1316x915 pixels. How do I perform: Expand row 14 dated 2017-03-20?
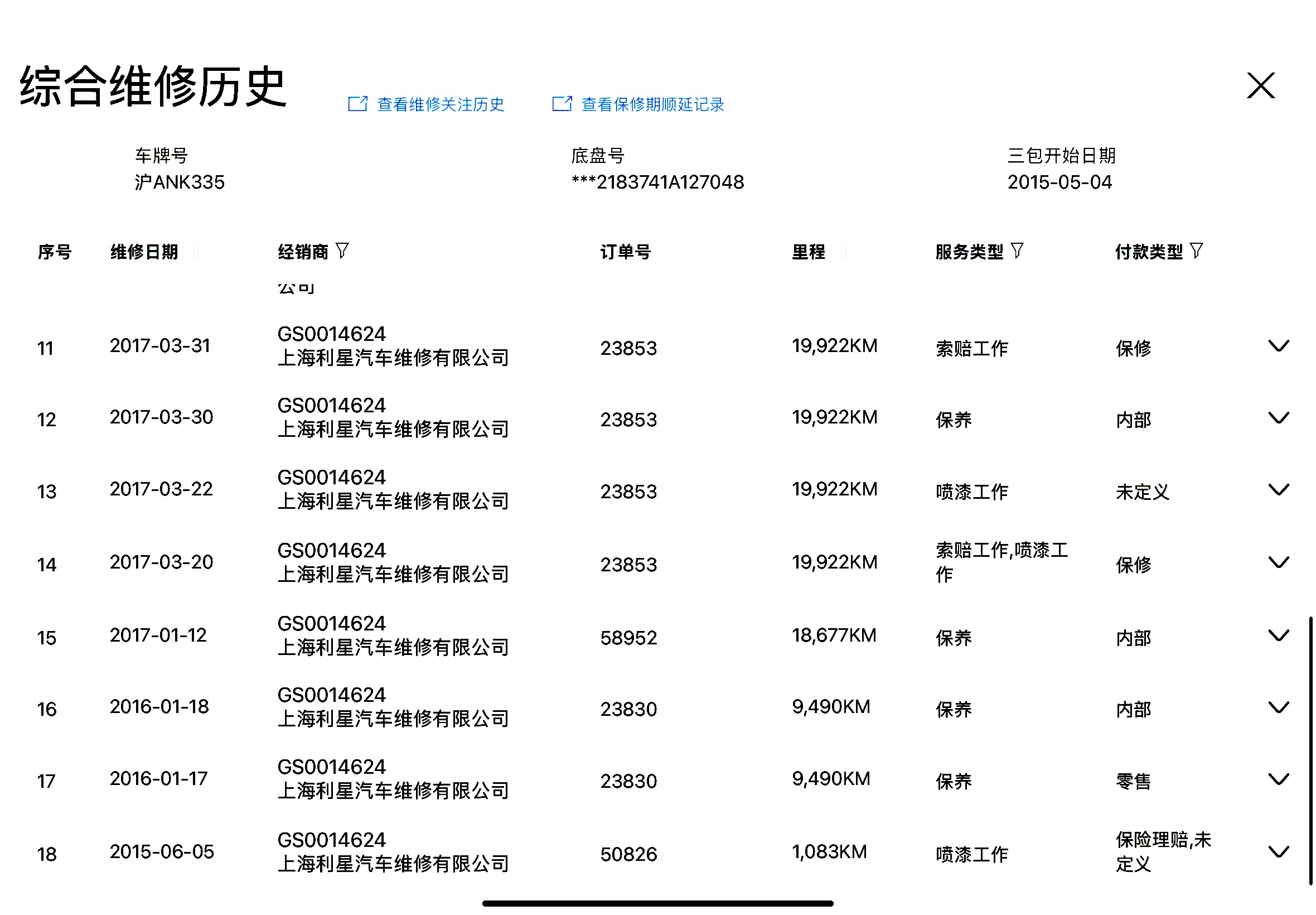(x=1278, y=562)
